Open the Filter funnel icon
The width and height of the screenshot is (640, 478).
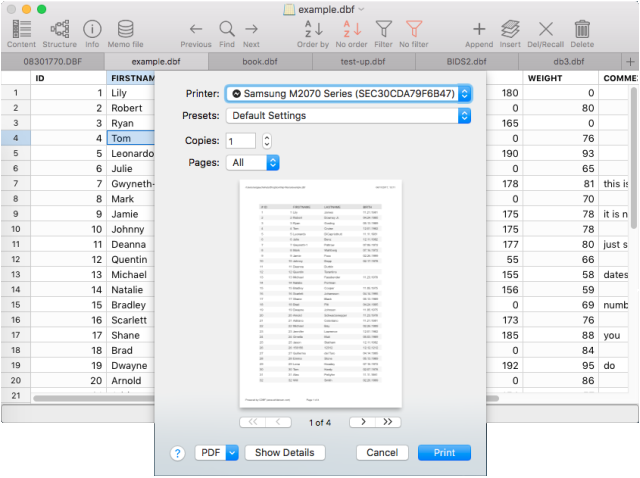[x=383, y=30]
